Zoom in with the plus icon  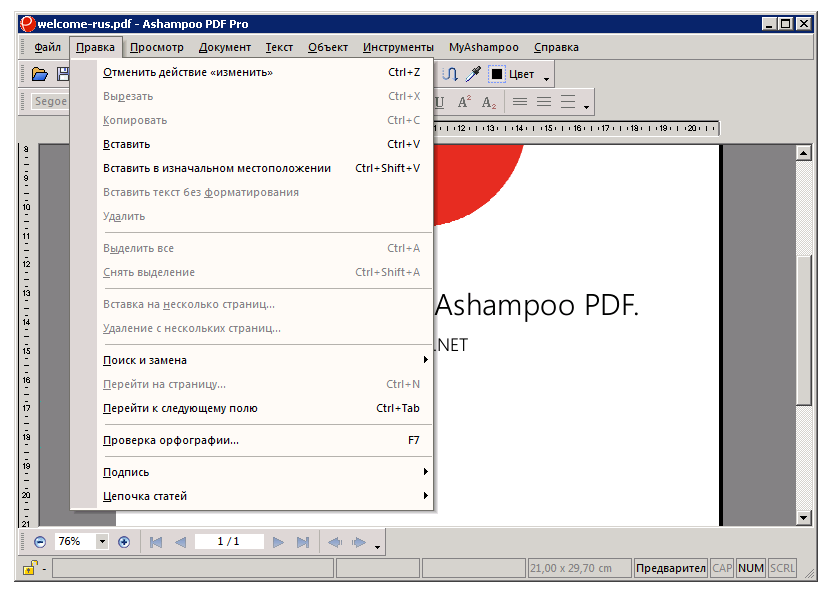point(124,542)
